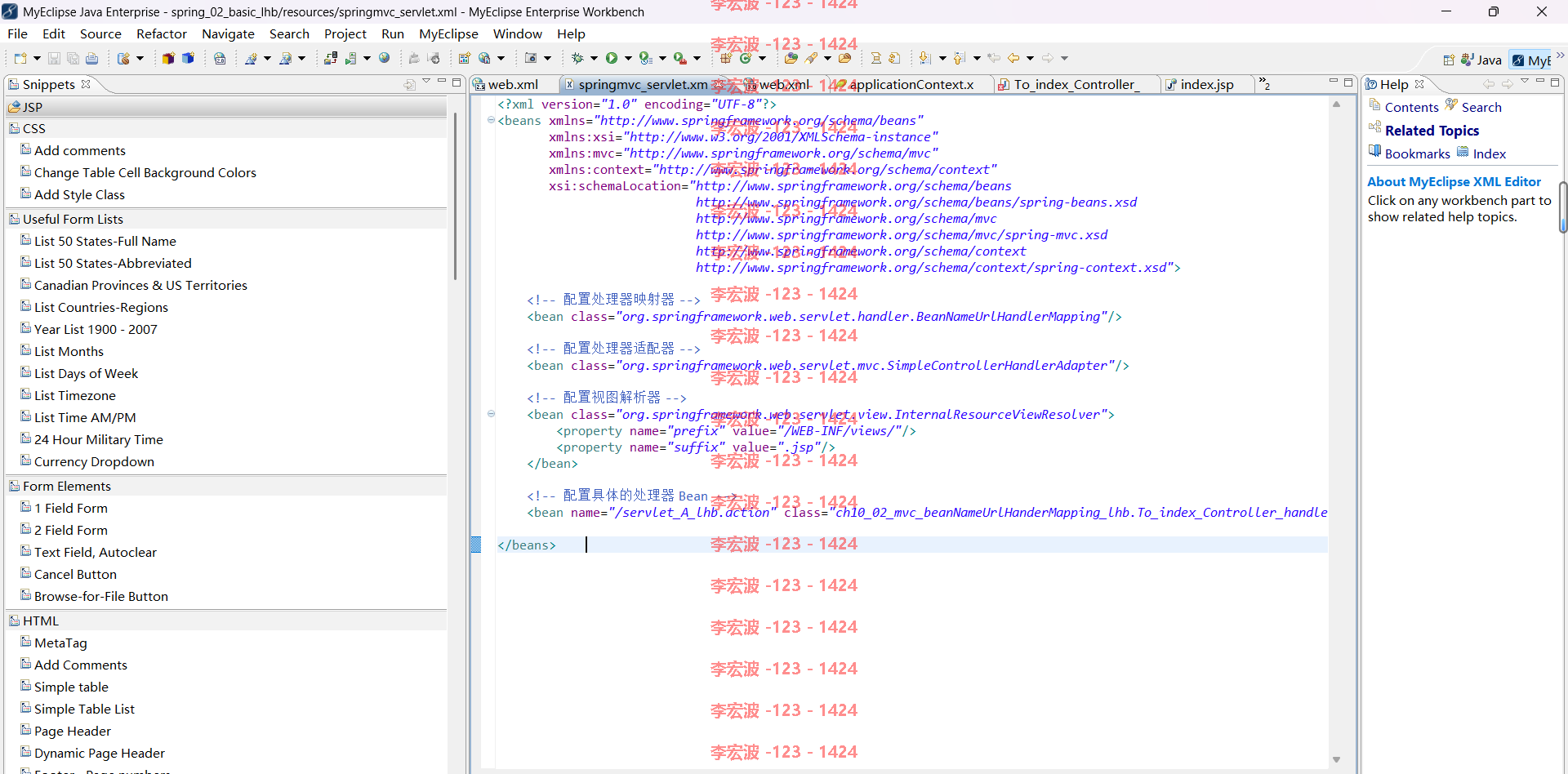Open the New file dropdown arrow
1568x774 pixels.
(x=37, y=58)
